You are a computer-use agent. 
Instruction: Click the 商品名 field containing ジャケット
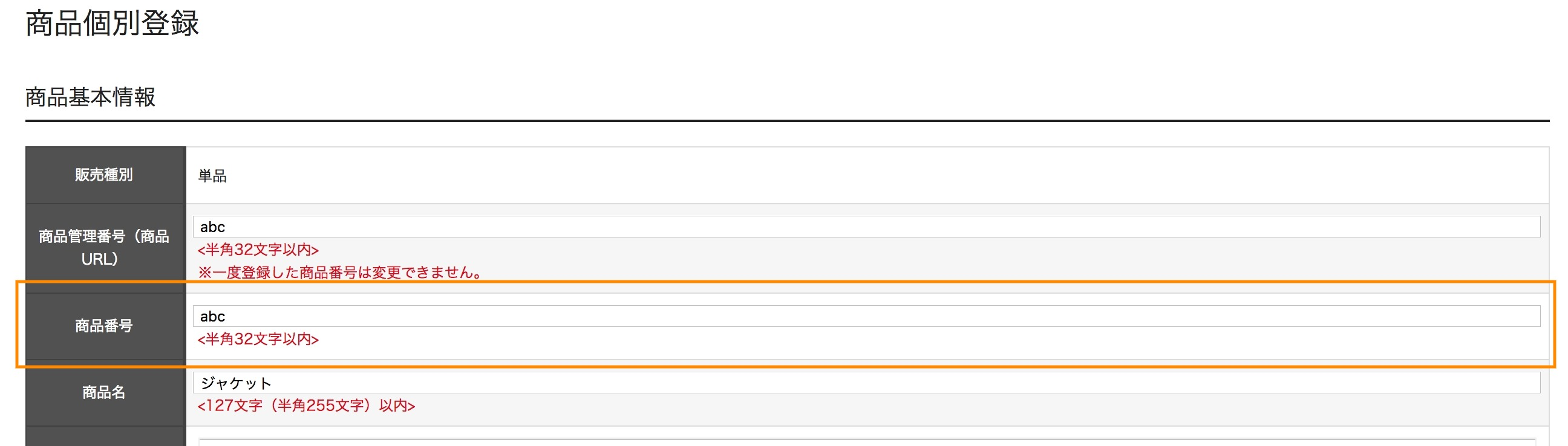pyautogui.click(x=866, y=383)
